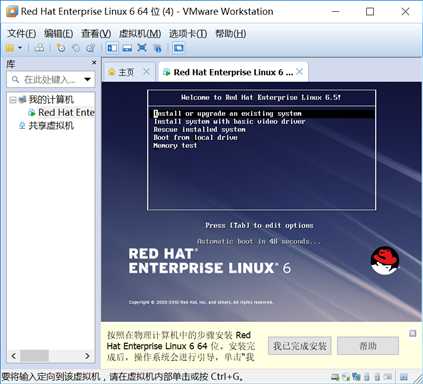Open the snapshot manager toolbar icon
Viewport: 423px width, 384px height.
pyautogui.click(x=91, y=48)
